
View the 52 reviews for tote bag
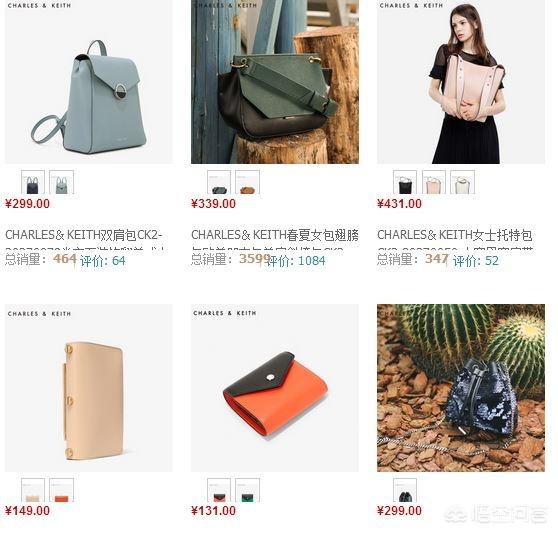[475, 261]
